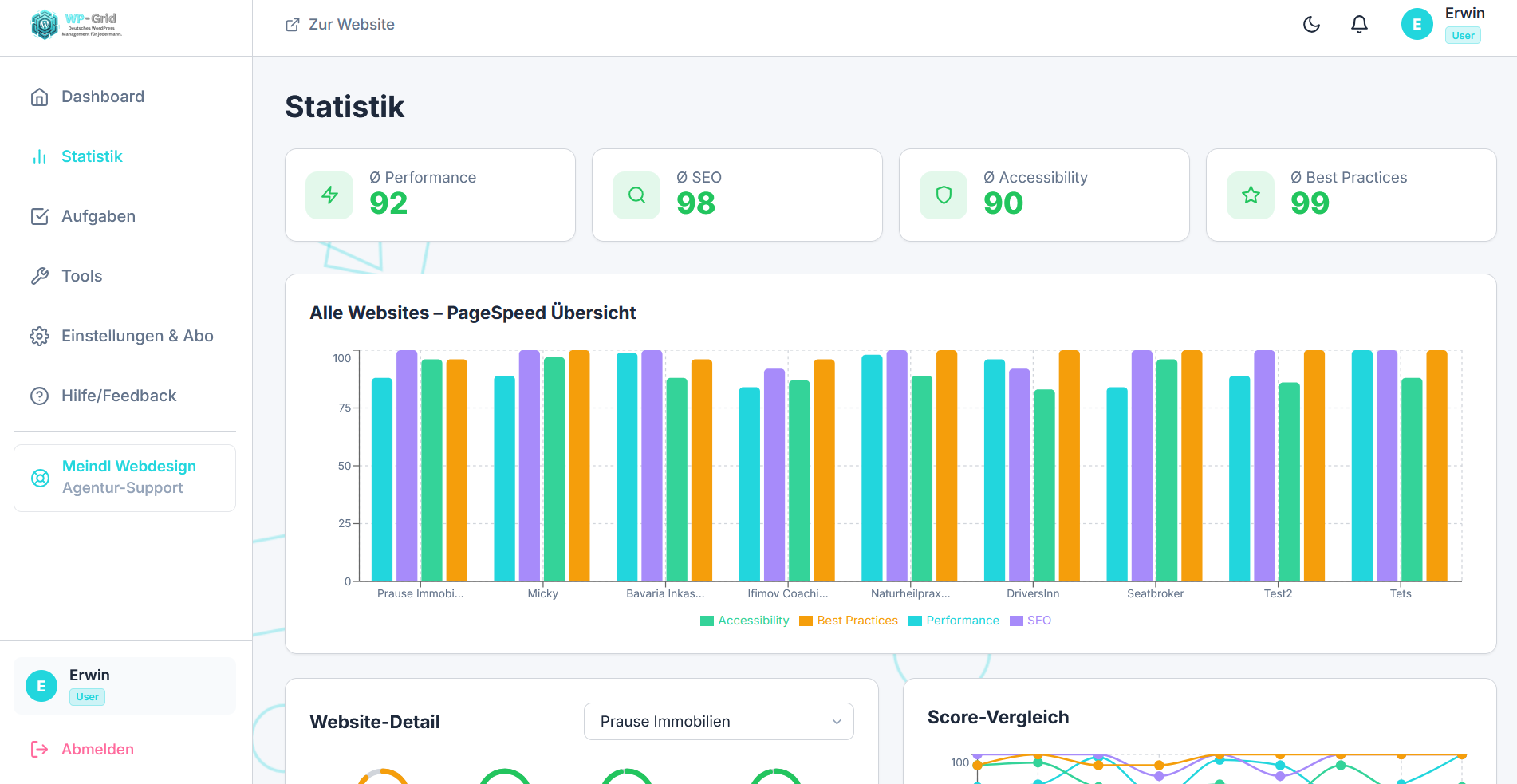Image resolution: width=1517 pixels, height=784 pixels.
Task: Toggle Performance legend entry off
Action: click(954, 620)
